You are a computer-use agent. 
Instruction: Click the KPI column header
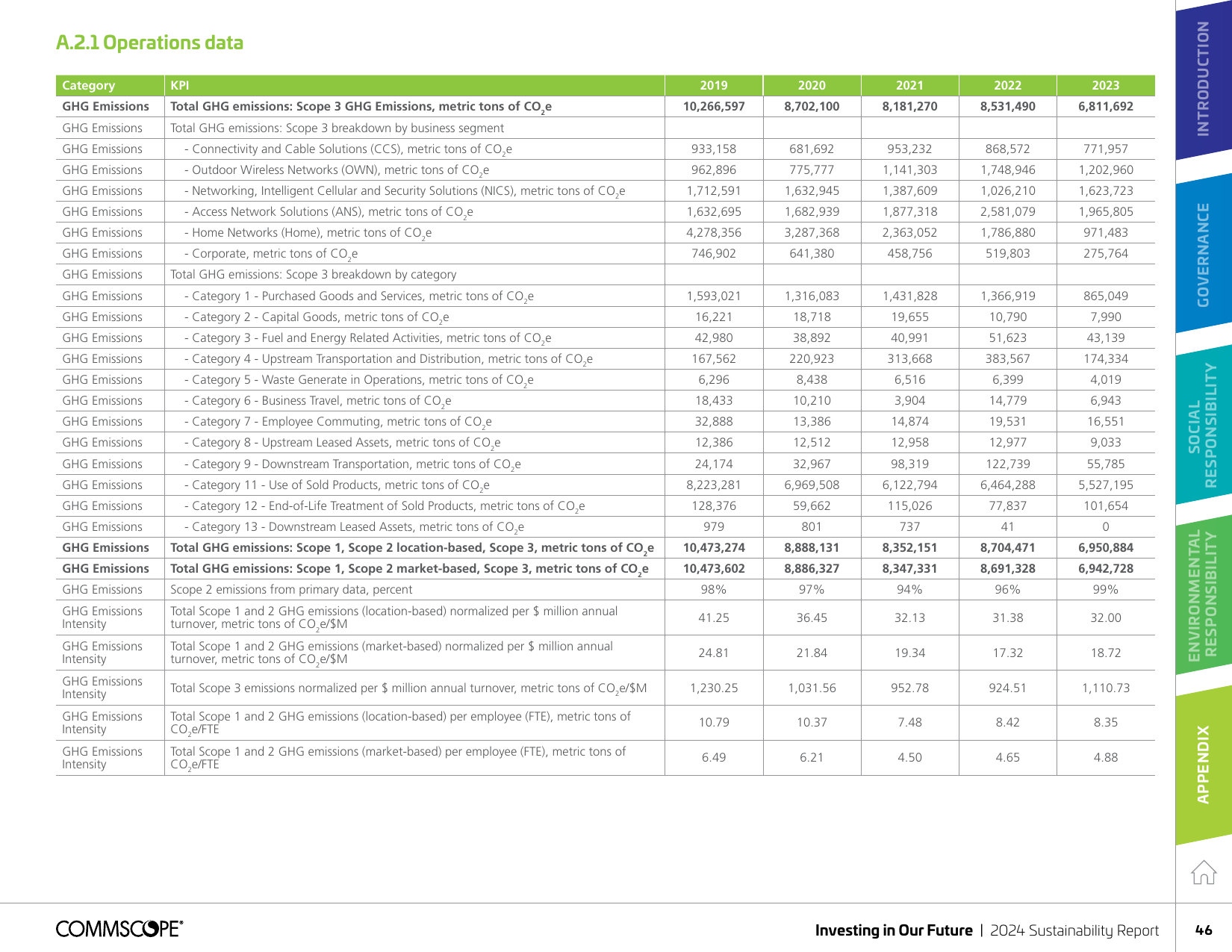click(x=414, y=85)
